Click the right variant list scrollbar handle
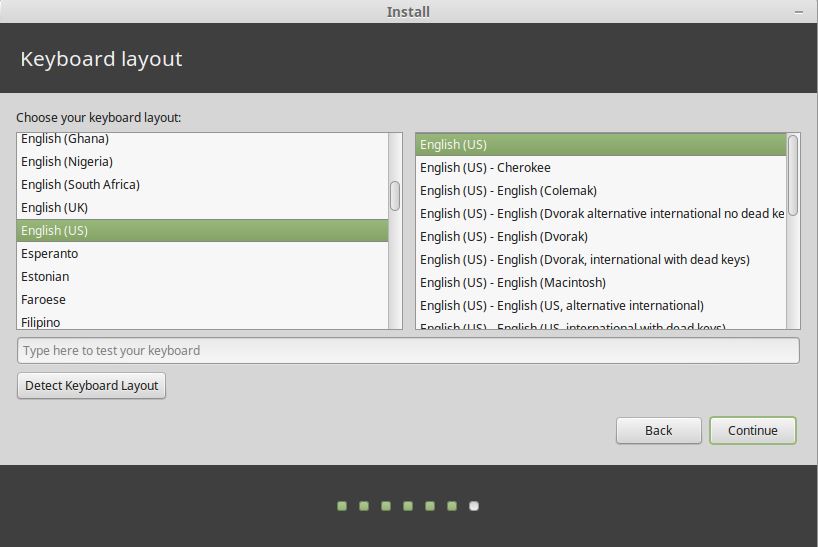This screenshot has height=547, width=818. 793,175
